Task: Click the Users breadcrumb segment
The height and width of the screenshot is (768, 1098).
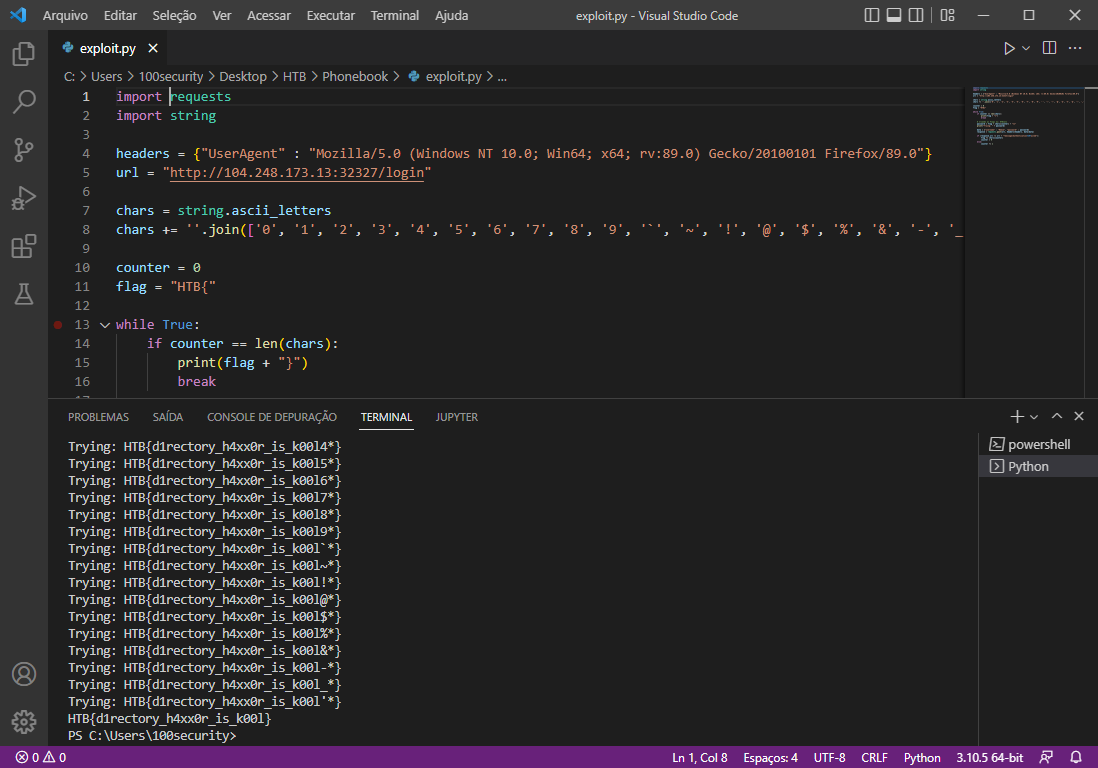Action: (106, 76)
